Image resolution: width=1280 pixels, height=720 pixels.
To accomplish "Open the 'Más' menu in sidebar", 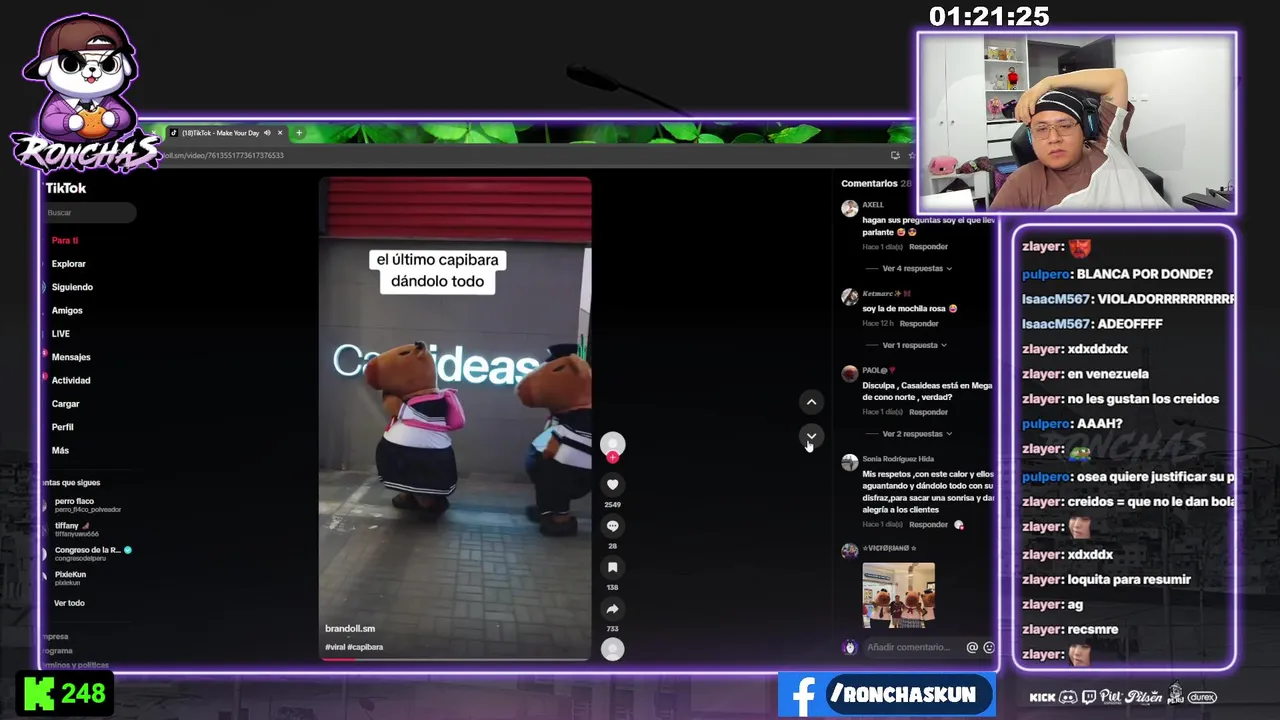I will [60, 451].
